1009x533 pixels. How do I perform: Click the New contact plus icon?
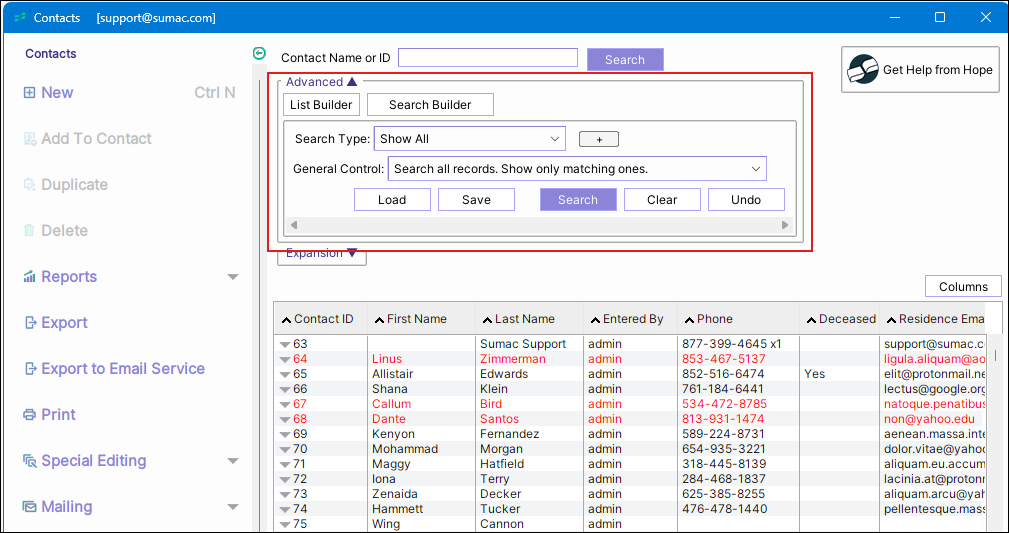pos(29,93)
